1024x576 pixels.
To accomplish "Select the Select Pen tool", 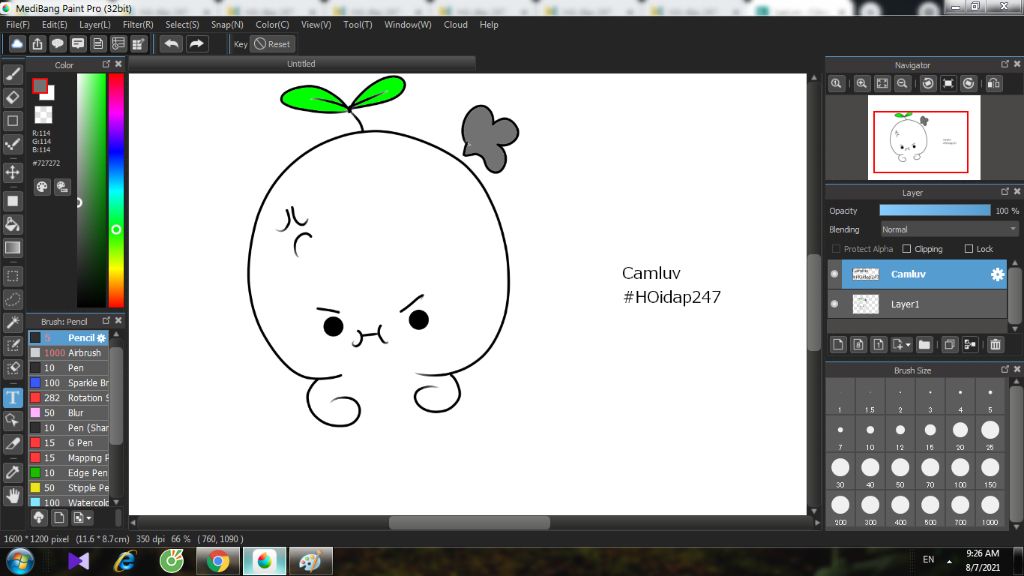I will tap(12, 345).
